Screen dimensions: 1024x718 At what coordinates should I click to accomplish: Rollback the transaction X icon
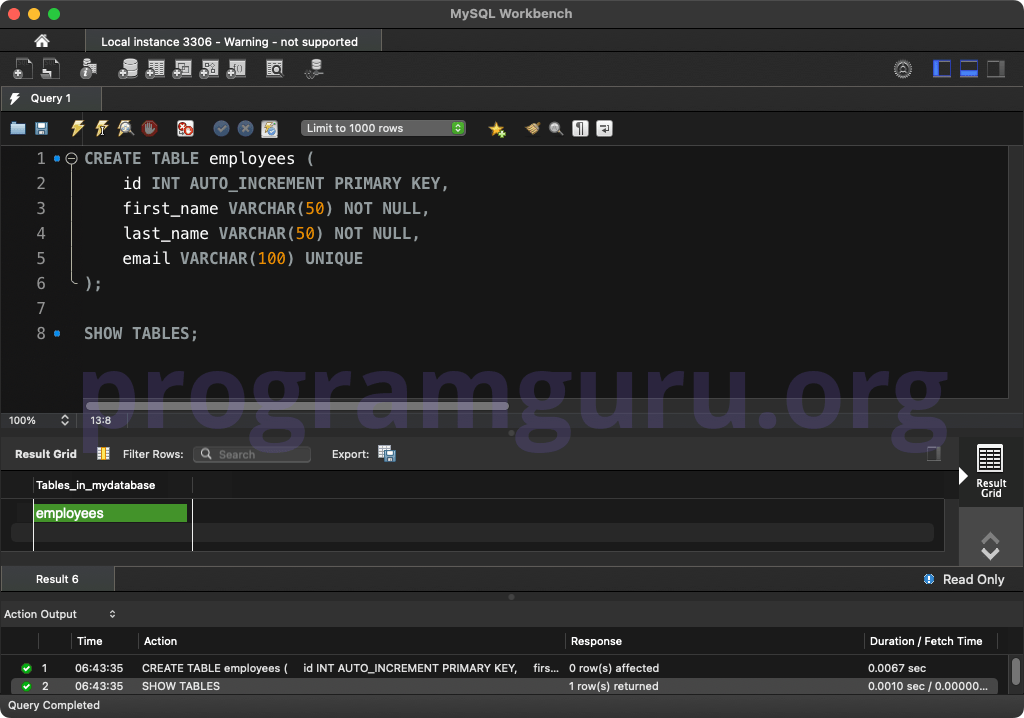tap(246, 128)
